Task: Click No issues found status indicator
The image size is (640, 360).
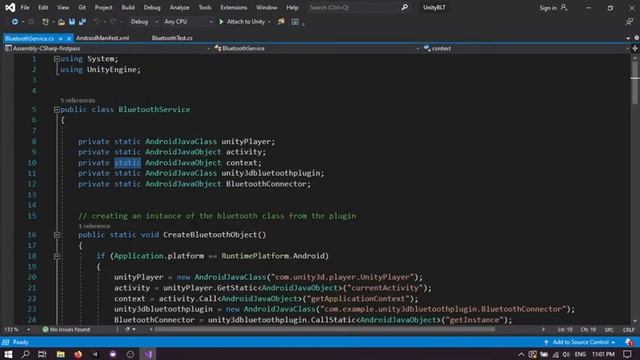Action: pyautogui.click(x=66, y=329)
